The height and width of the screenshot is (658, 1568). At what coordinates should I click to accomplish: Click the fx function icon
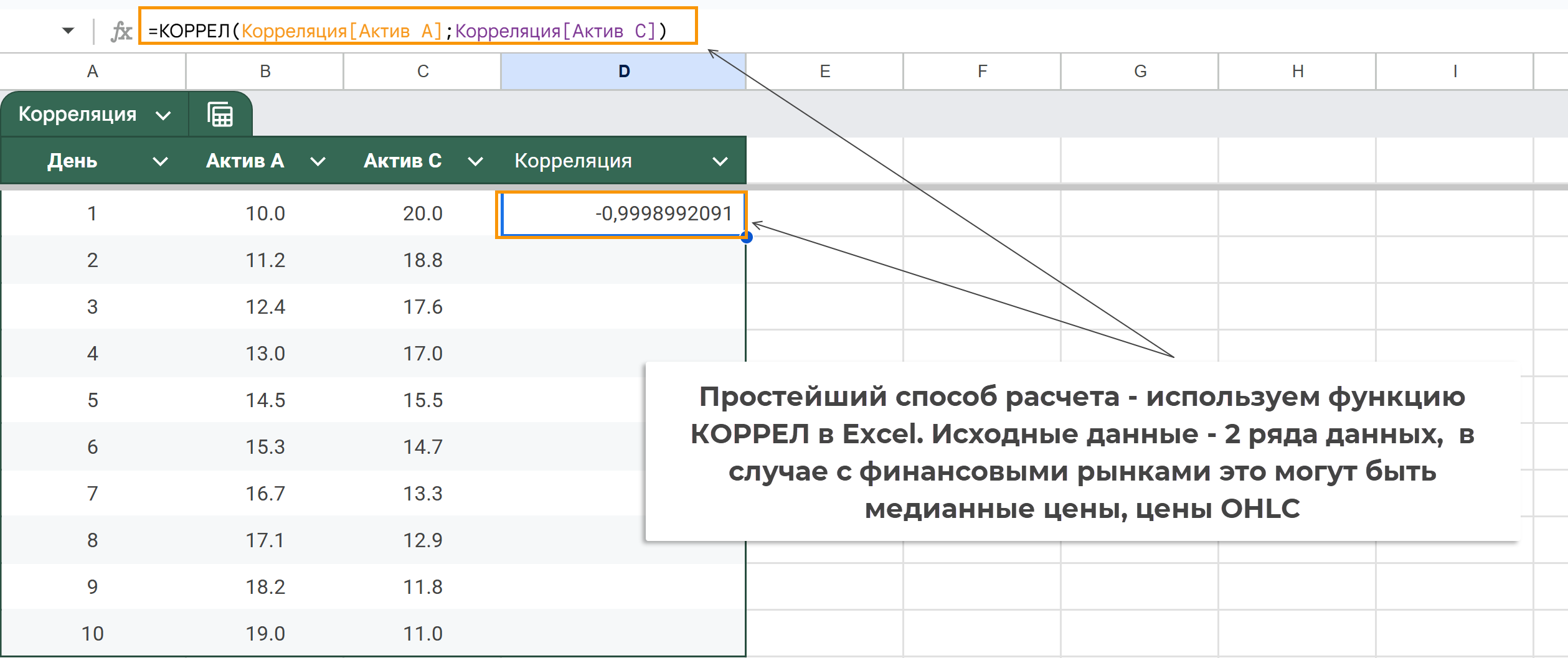[x=121, y=31]
